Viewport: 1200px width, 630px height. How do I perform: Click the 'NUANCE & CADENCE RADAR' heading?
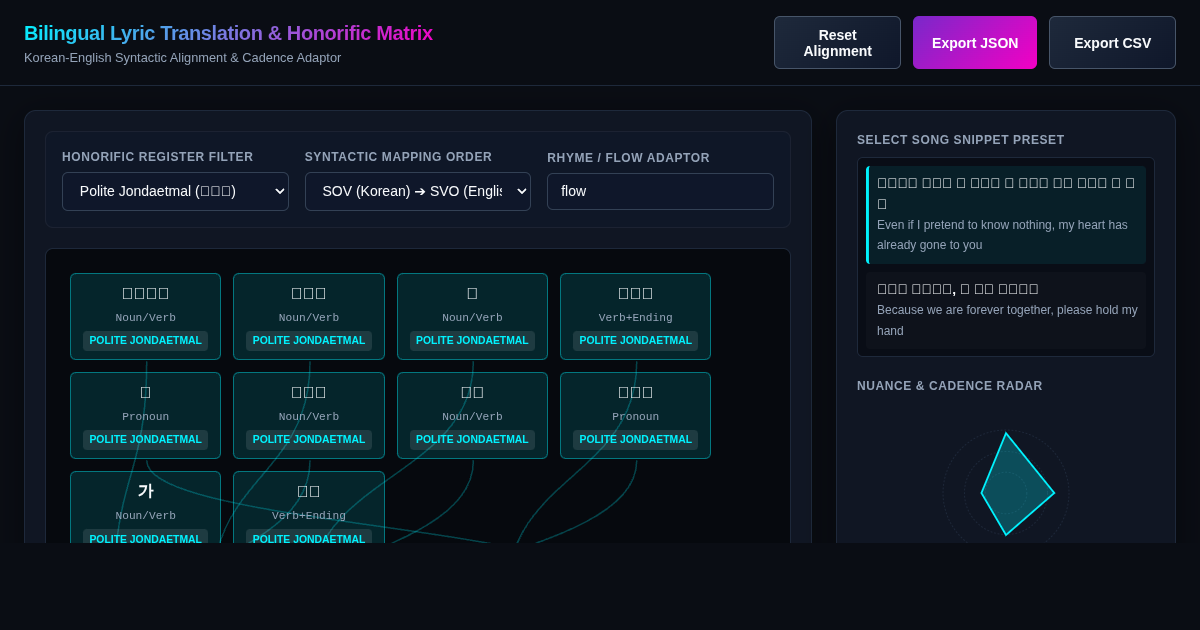(950, 386)
